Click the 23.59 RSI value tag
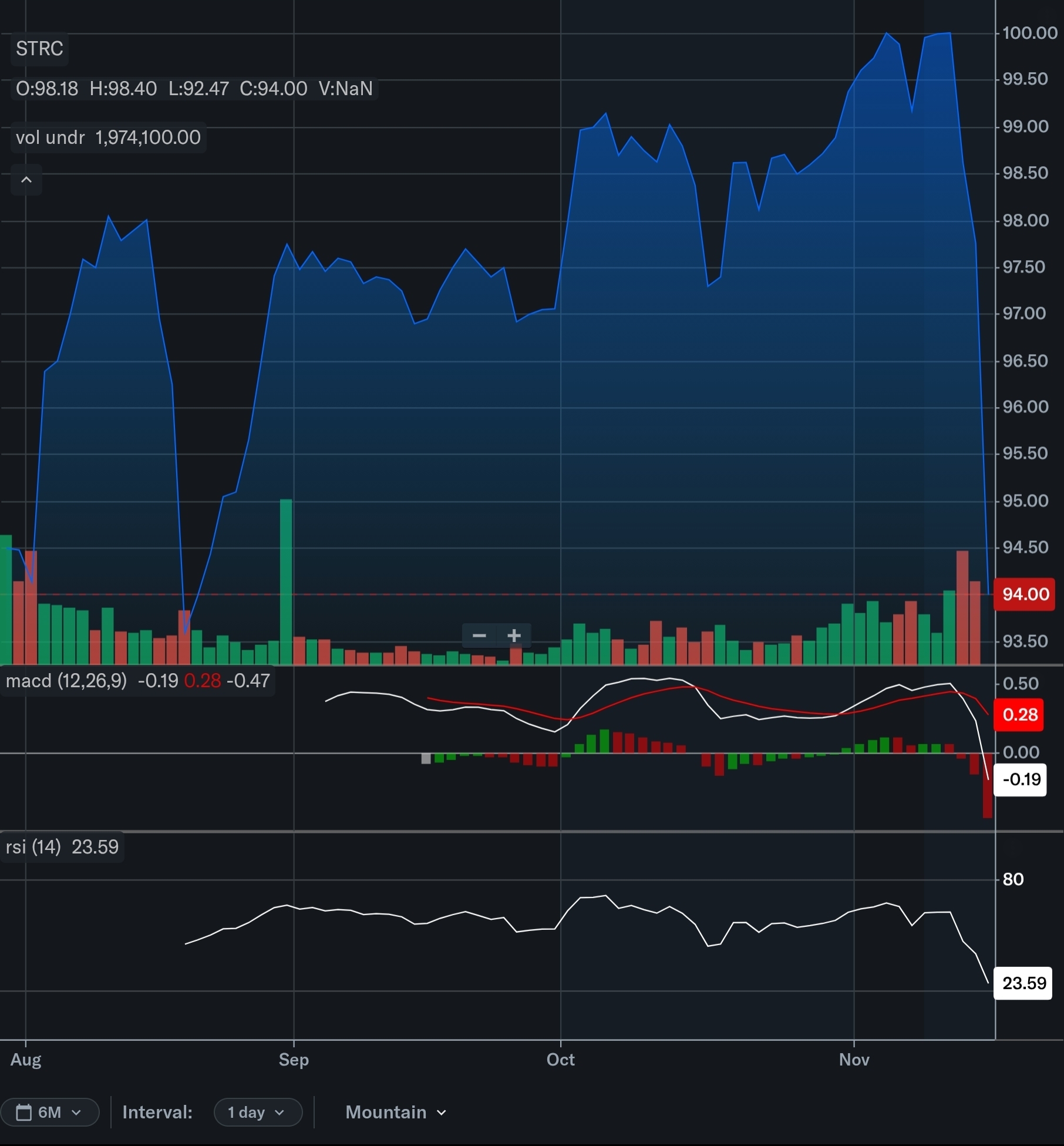1064x1146 pixels. pos(1023,983)
